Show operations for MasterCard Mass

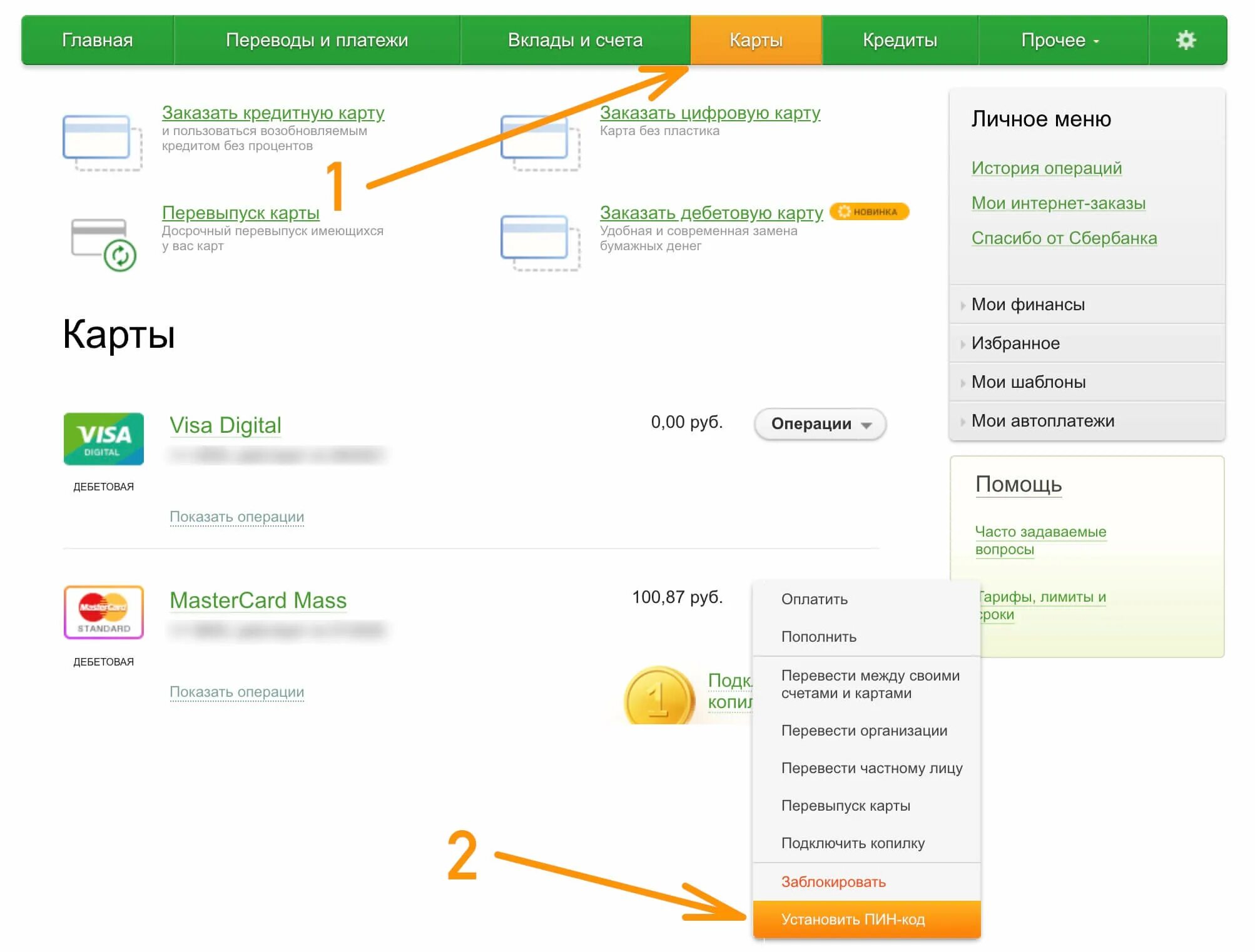point(236,692)
